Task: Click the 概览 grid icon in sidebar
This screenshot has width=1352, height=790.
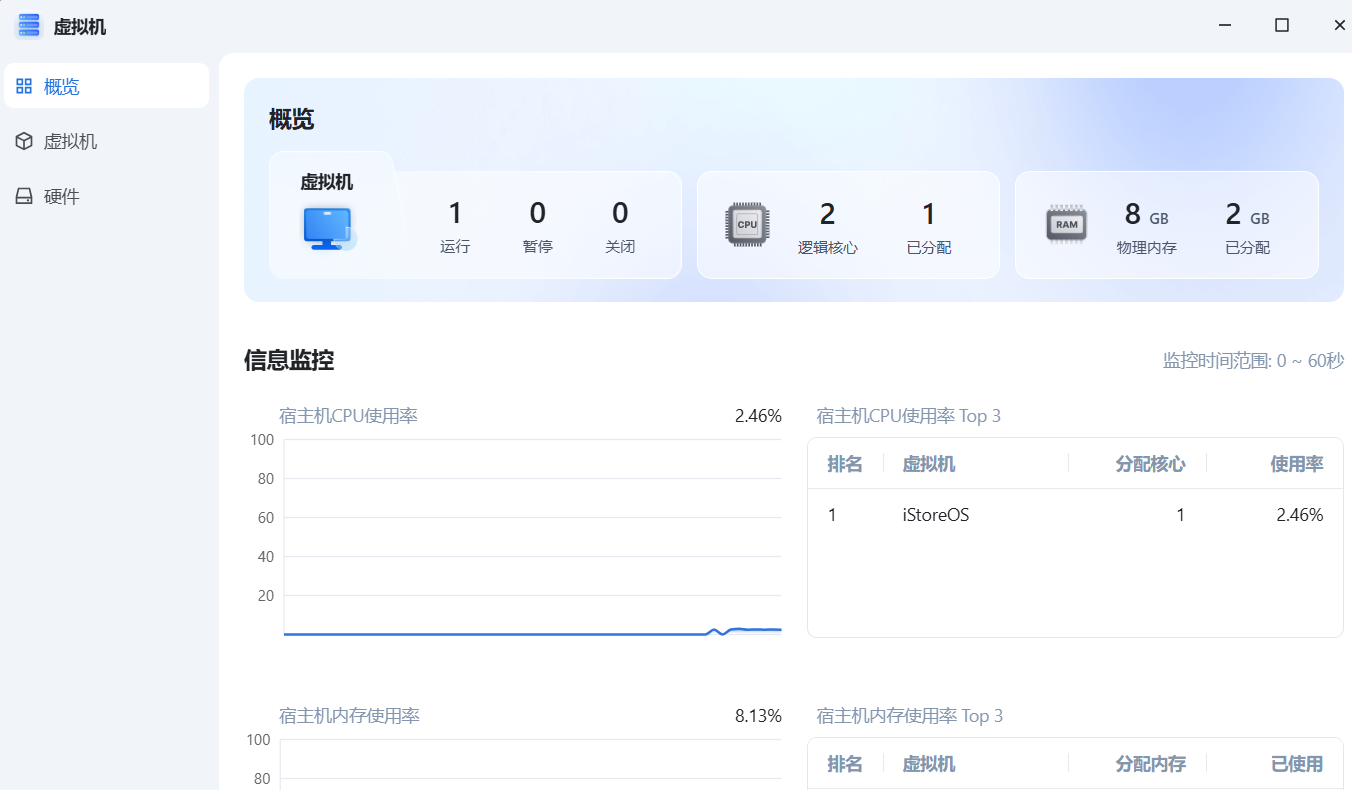Action: click(x=24, y=86)
